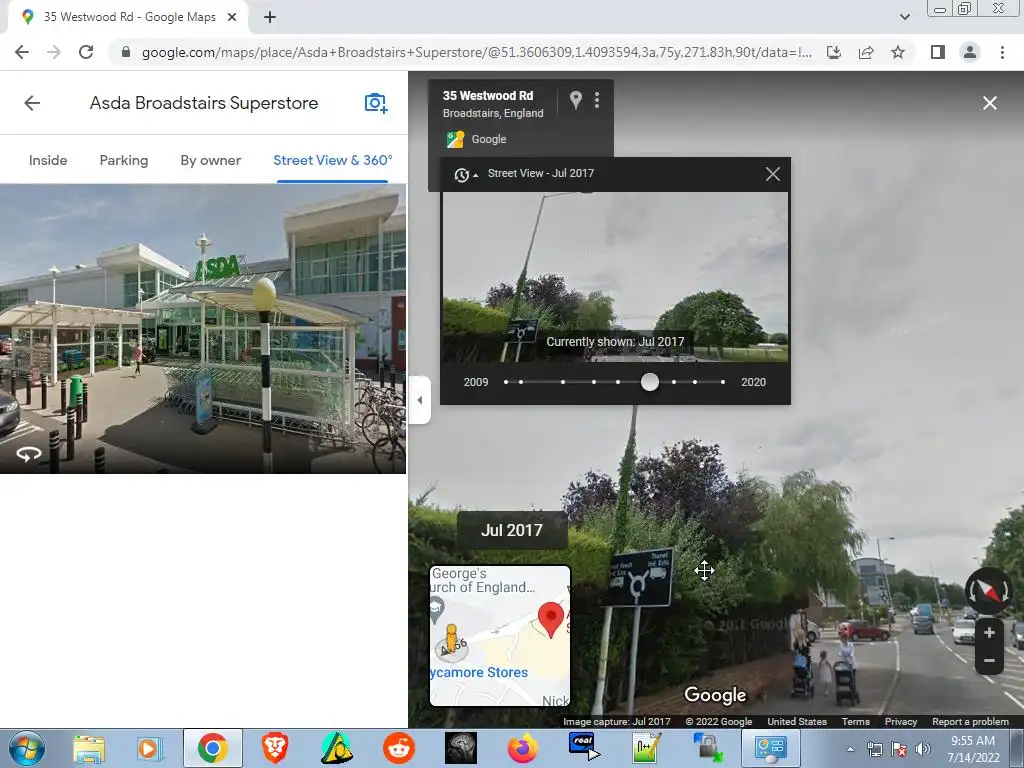
Task: Go forward with the browser forward arrow
Action: coord(54,52)
